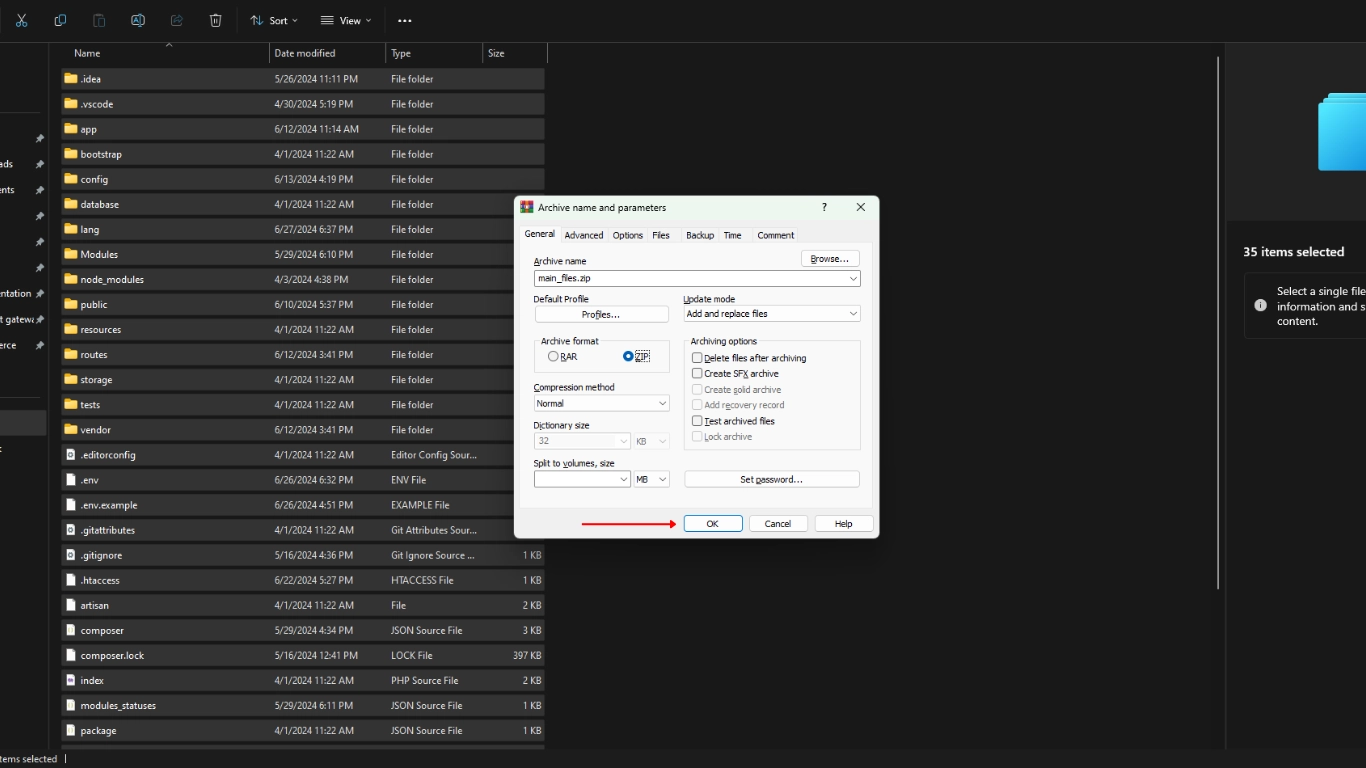
Task: Click the Profiles... button
Action: tap(602, 314)
